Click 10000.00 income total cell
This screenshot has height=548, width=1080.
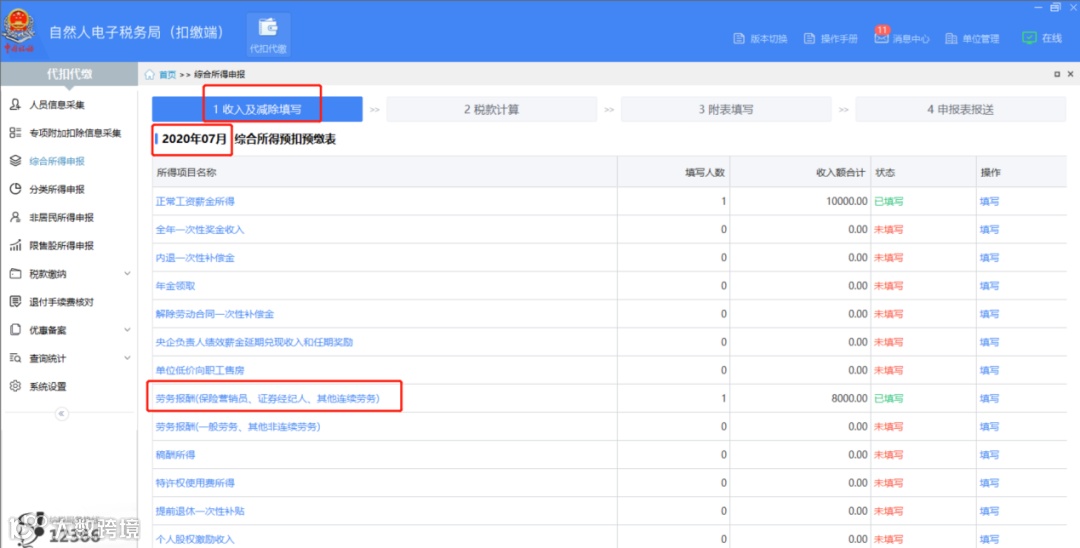point(847,202)
